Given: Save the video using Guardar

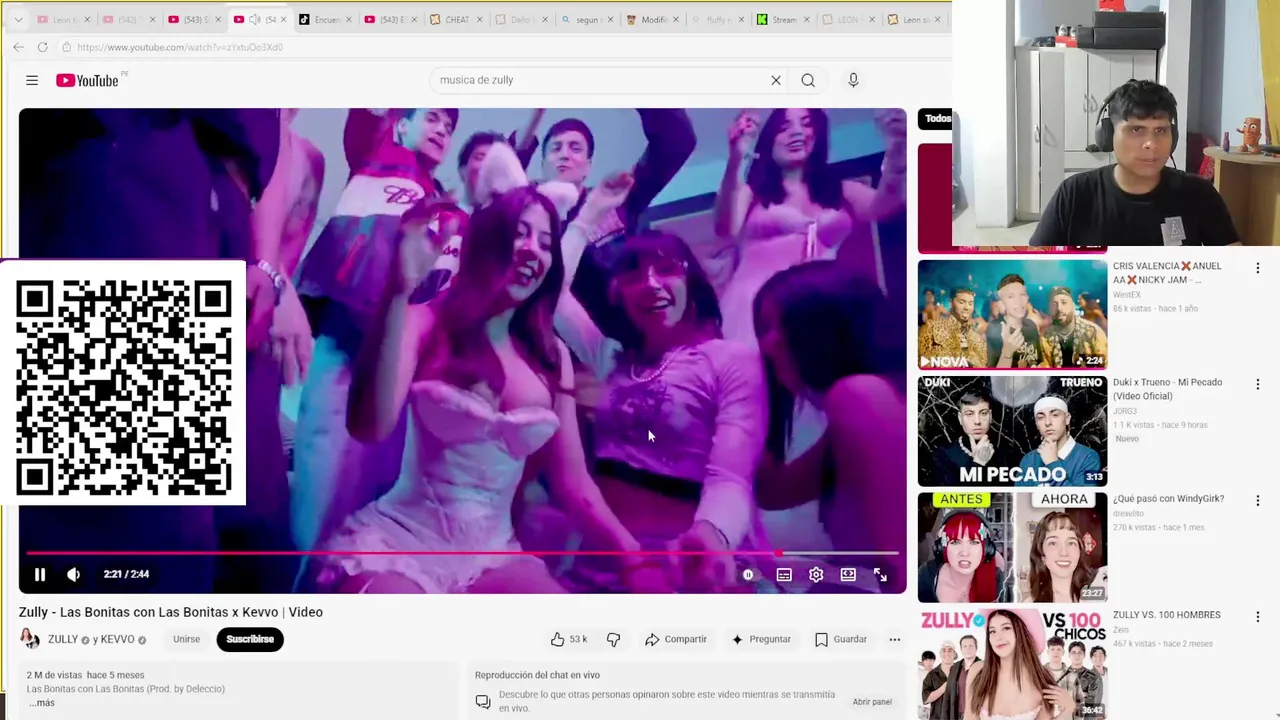Looking at the screenshot, I should point(841,639).
